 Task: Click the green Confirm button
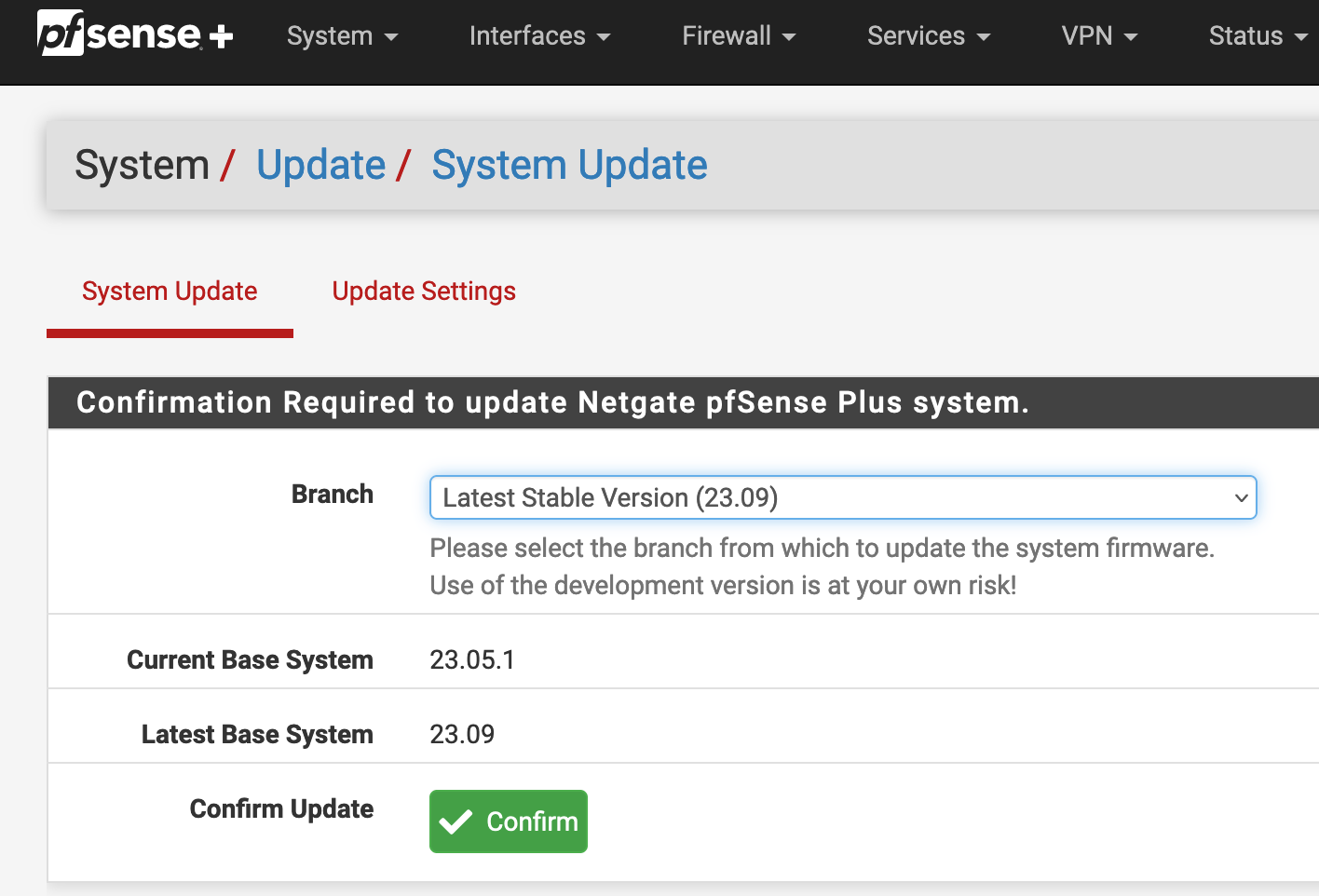pyautogui.click(x=509, y=821)
